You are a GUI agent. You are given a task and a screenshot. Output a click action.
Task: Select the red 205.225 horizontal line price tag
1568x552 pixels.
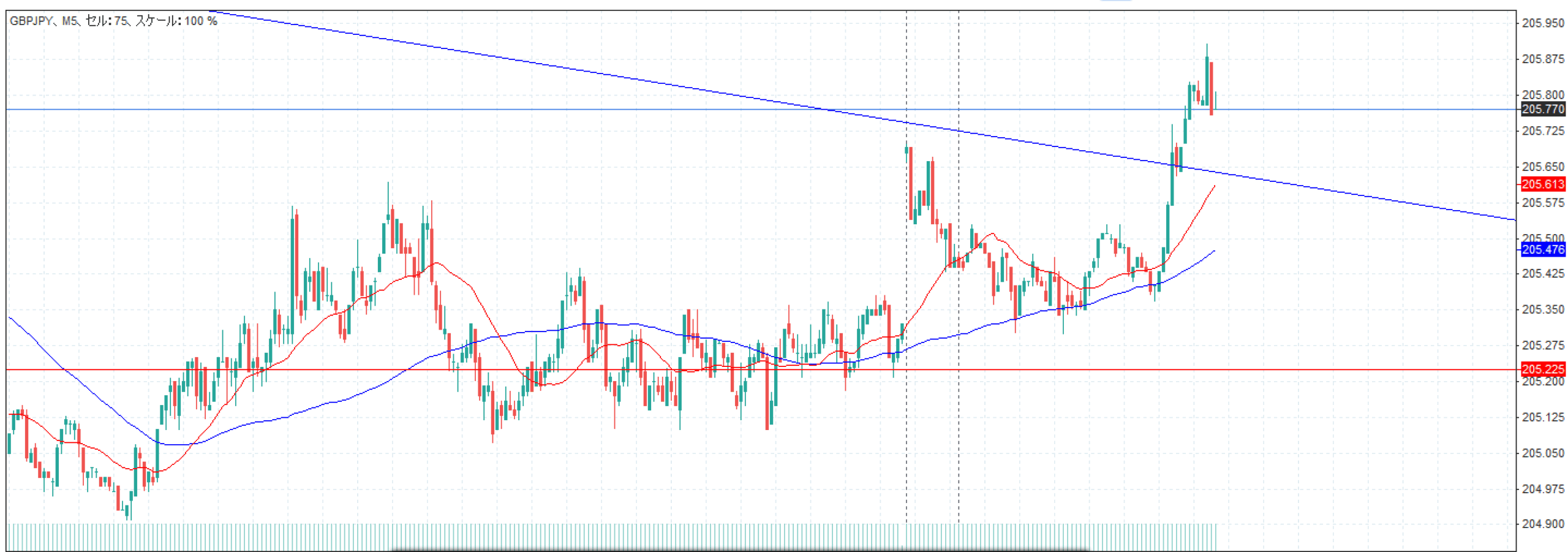(x=1542, y=369)
